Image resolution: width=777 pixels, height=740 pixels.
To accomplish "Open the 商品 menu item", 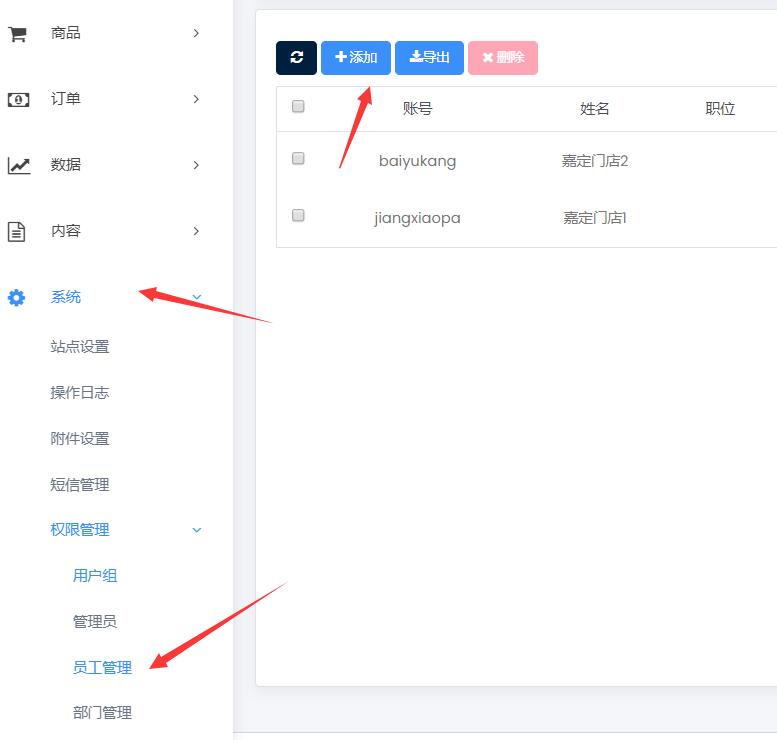I will point(65,33).
